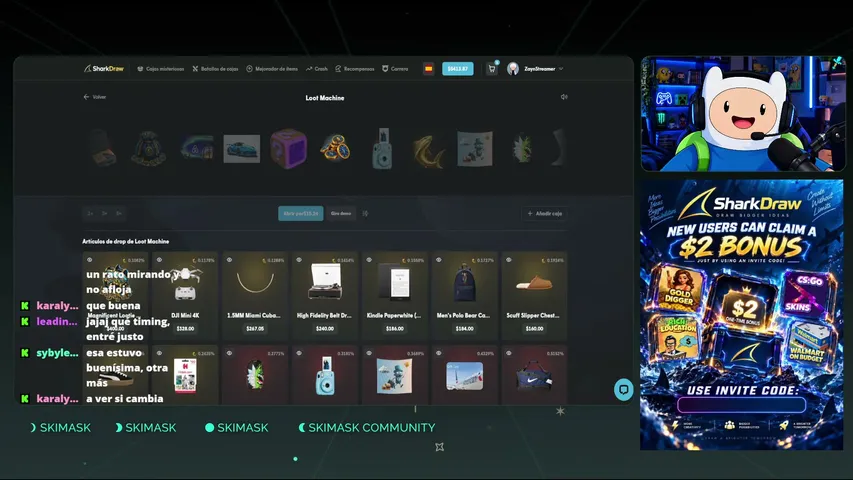Select the 3x multi-open option
This screenshot has height=480, width=853.
(x=104, y=213)
